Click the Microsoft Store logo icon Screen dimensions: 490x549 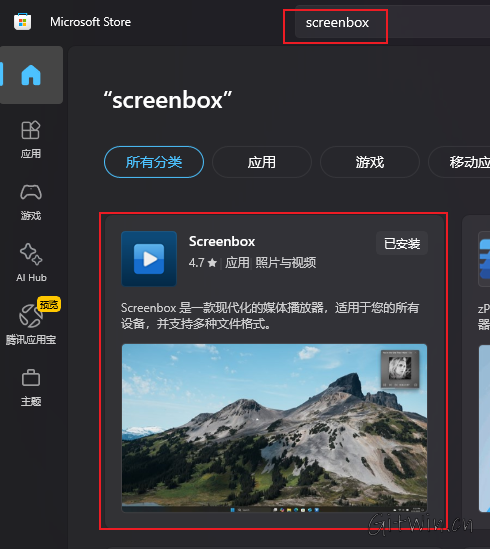point(22,22)
